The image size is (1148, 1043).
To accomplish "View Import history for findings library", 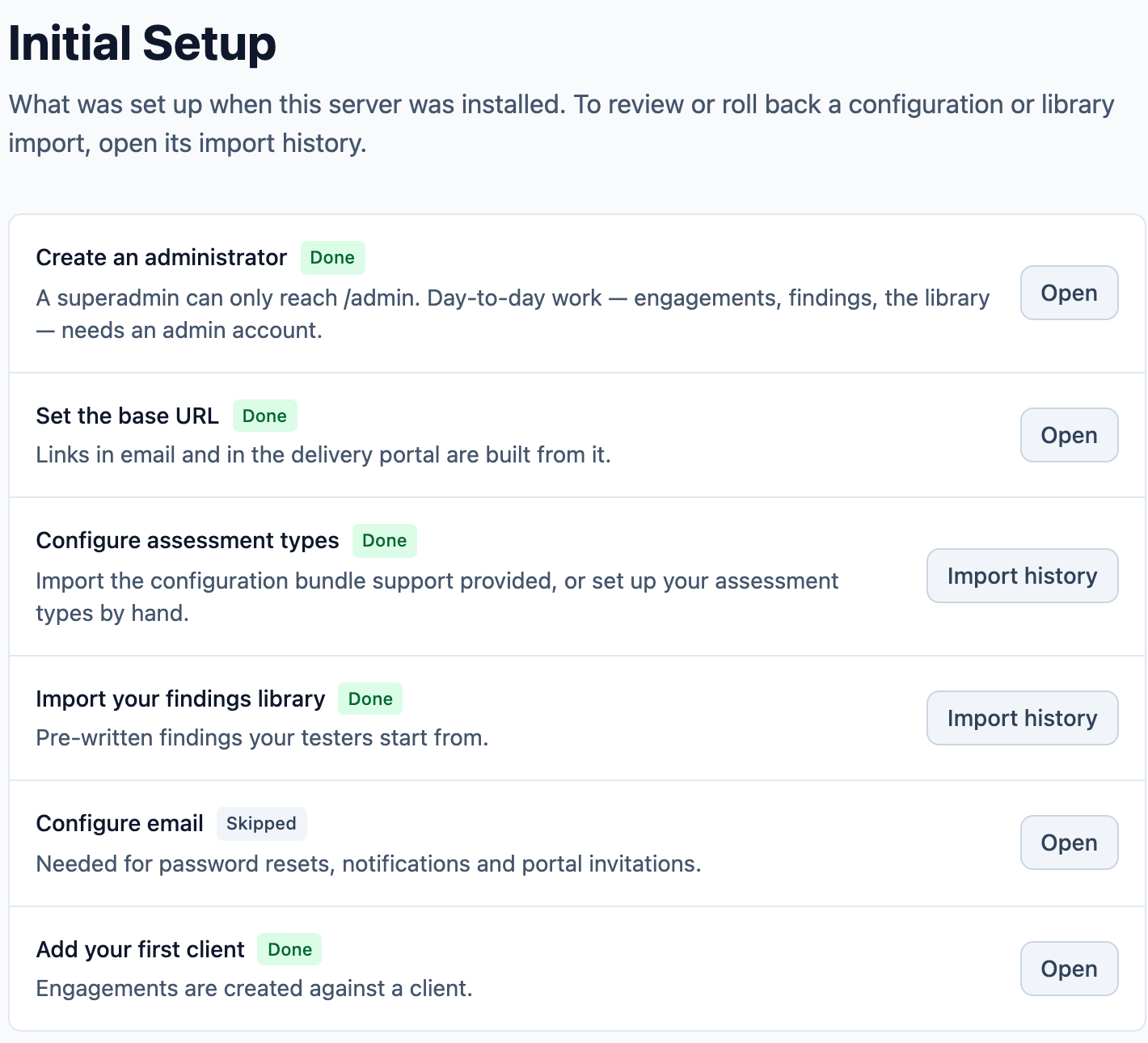I will pyautogui.click(x=1022, y=718).
